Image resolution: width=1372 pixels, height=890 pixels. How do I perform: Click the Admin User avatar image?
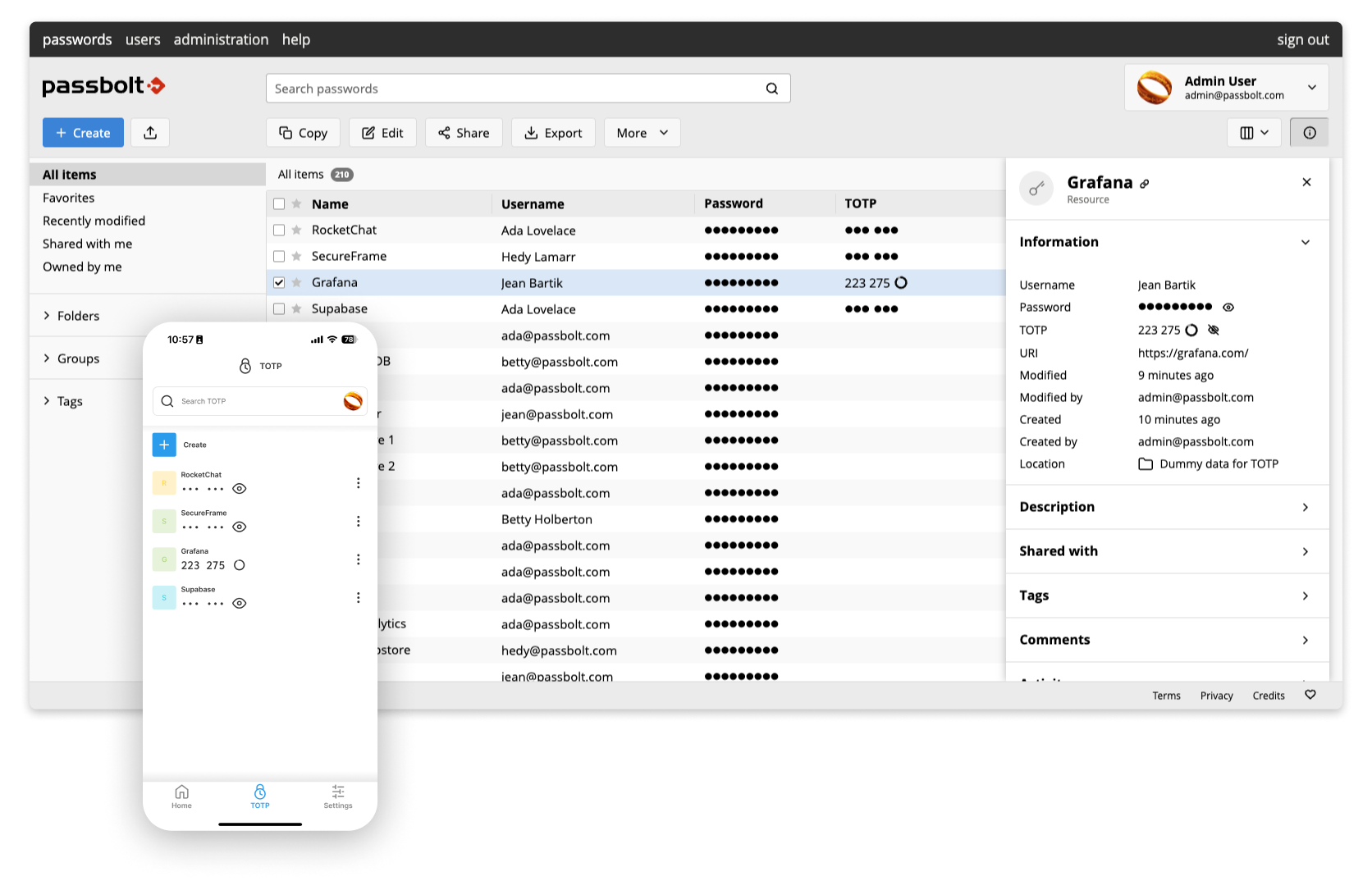[x=1154, y=87]
